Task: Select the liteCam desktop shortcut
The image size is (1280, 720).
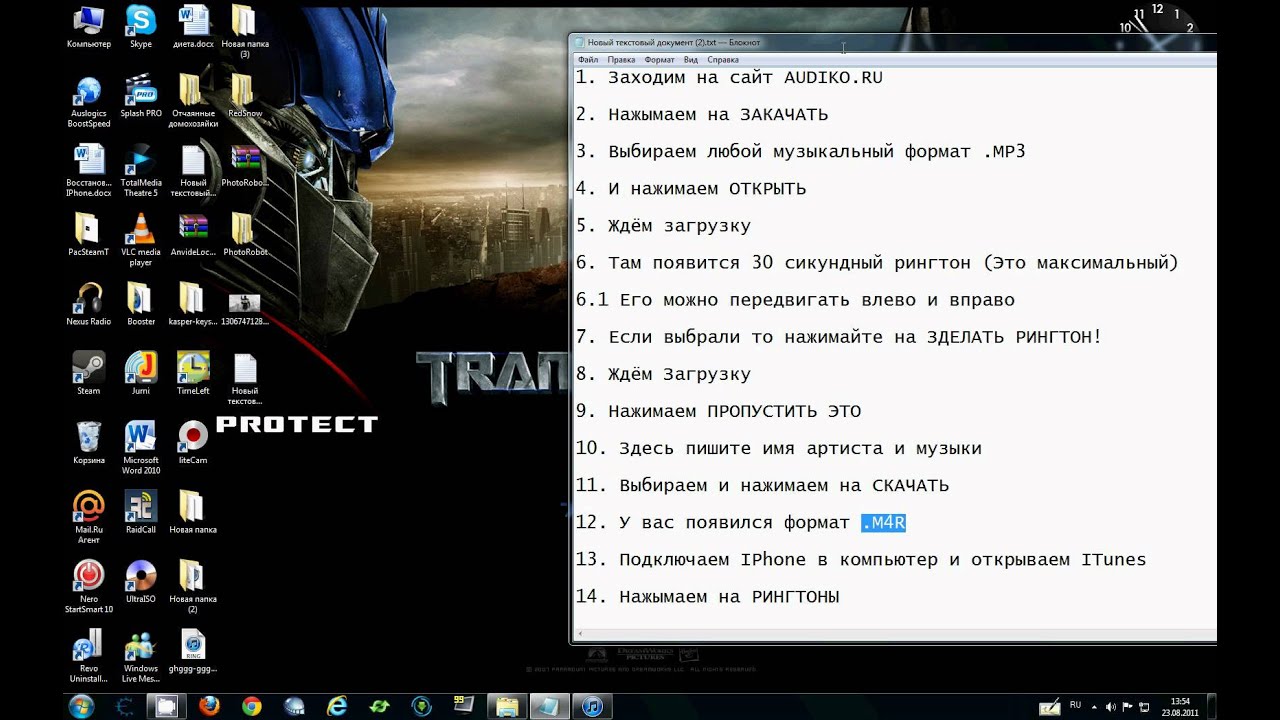Action: [193, 443]
